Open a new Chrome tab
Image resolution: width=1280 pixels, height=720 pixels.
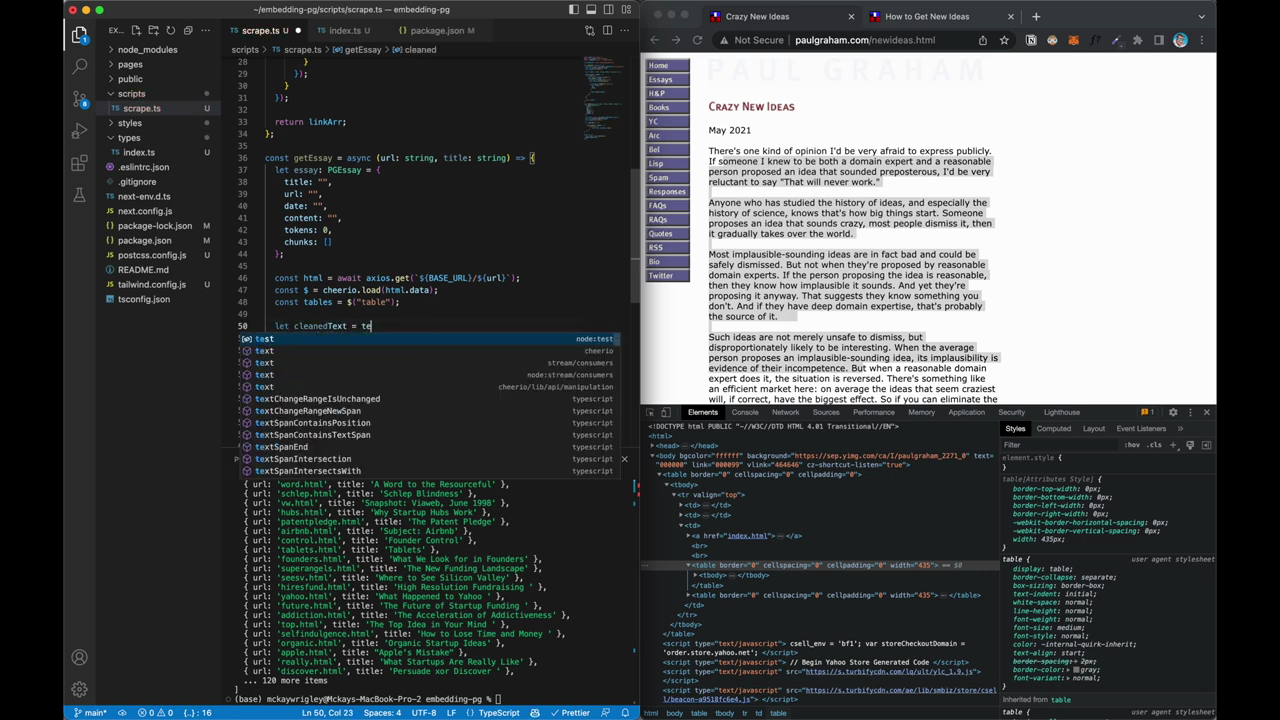(1036, 16)
